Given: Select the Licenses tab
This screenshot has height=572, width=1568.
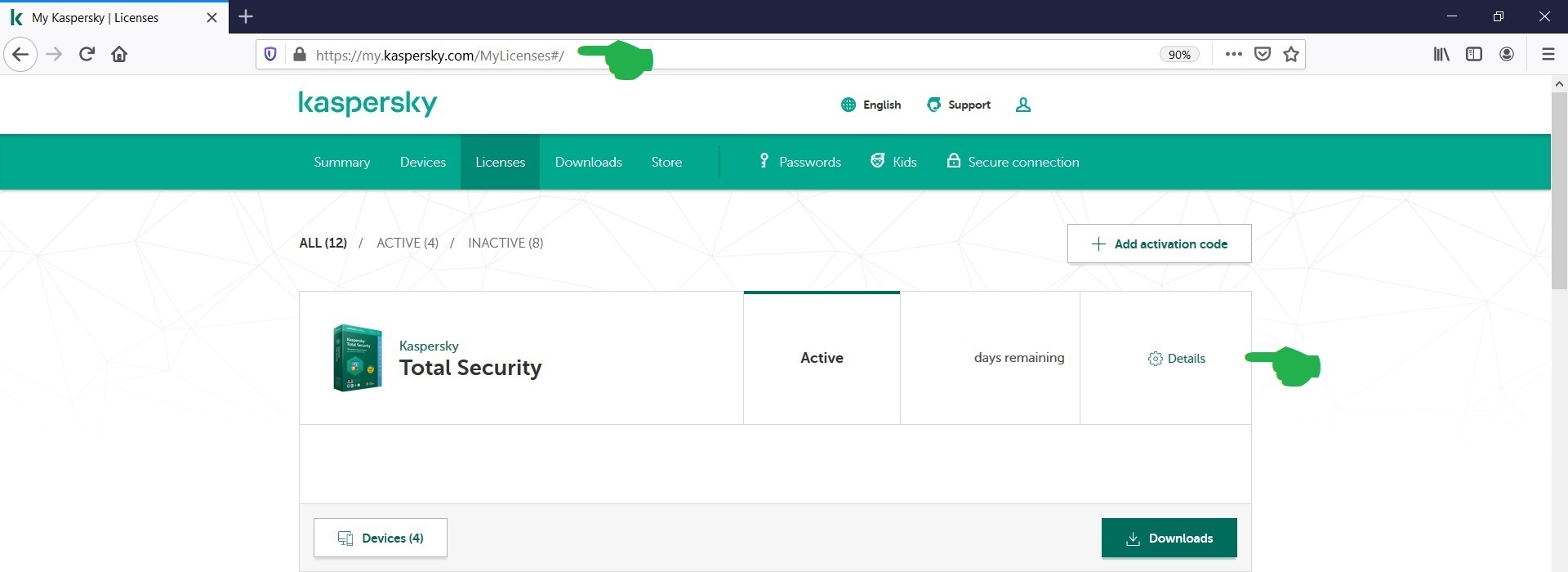Looking at the screenshot, I should (x=500, y=162).
